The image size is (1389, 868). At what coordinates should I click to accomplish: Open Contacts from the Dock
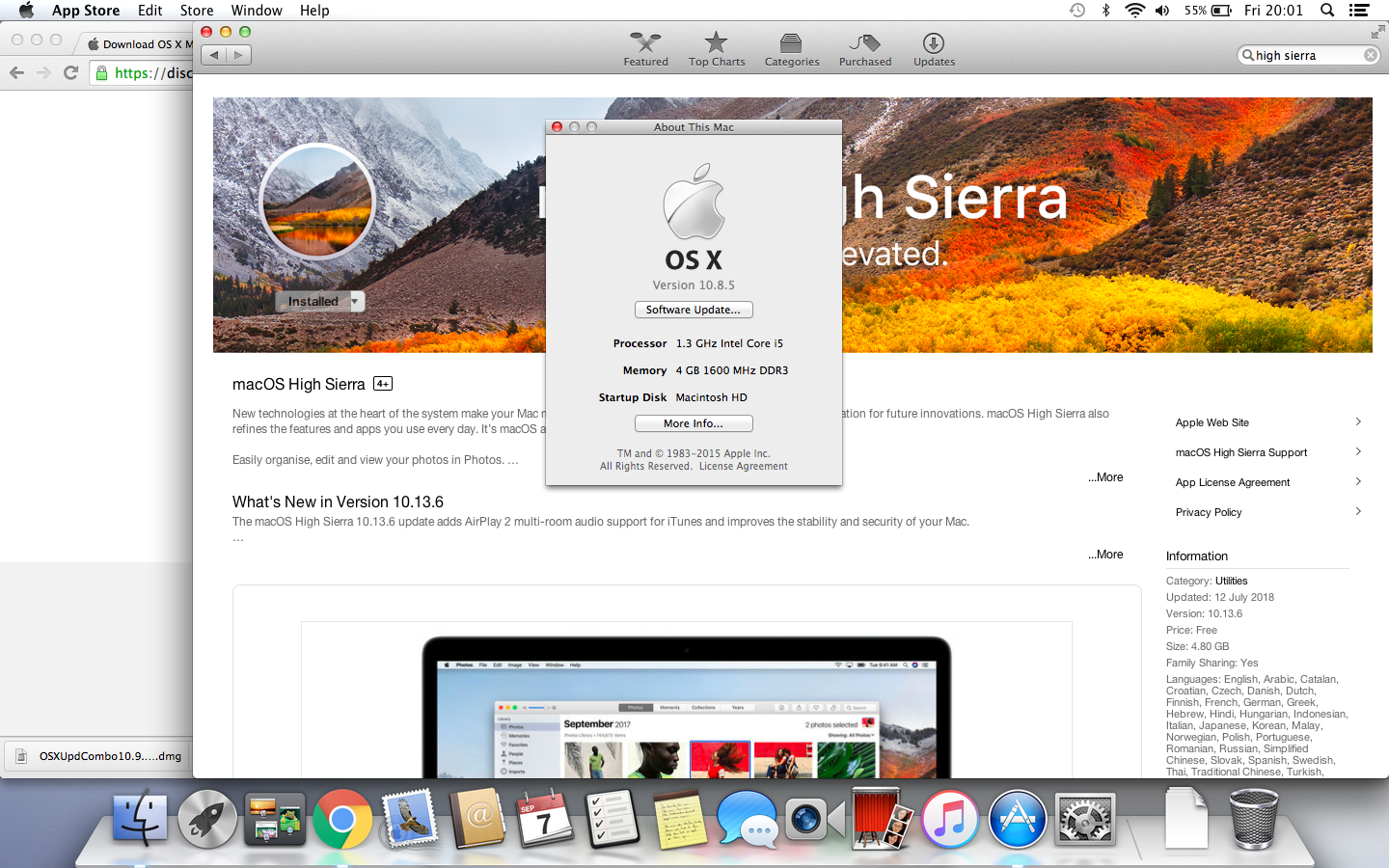click(477, 820)
